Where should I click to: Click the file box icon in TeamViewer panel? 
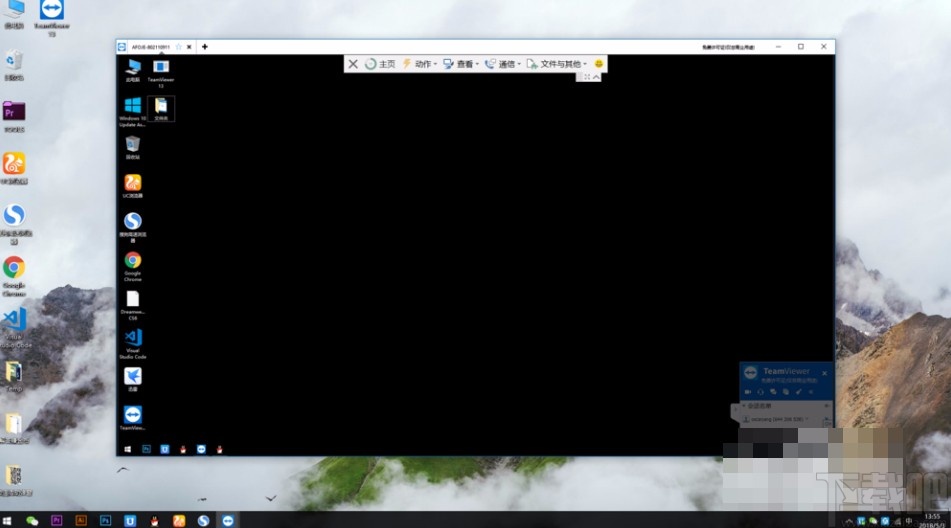click(x=786, y=392)
